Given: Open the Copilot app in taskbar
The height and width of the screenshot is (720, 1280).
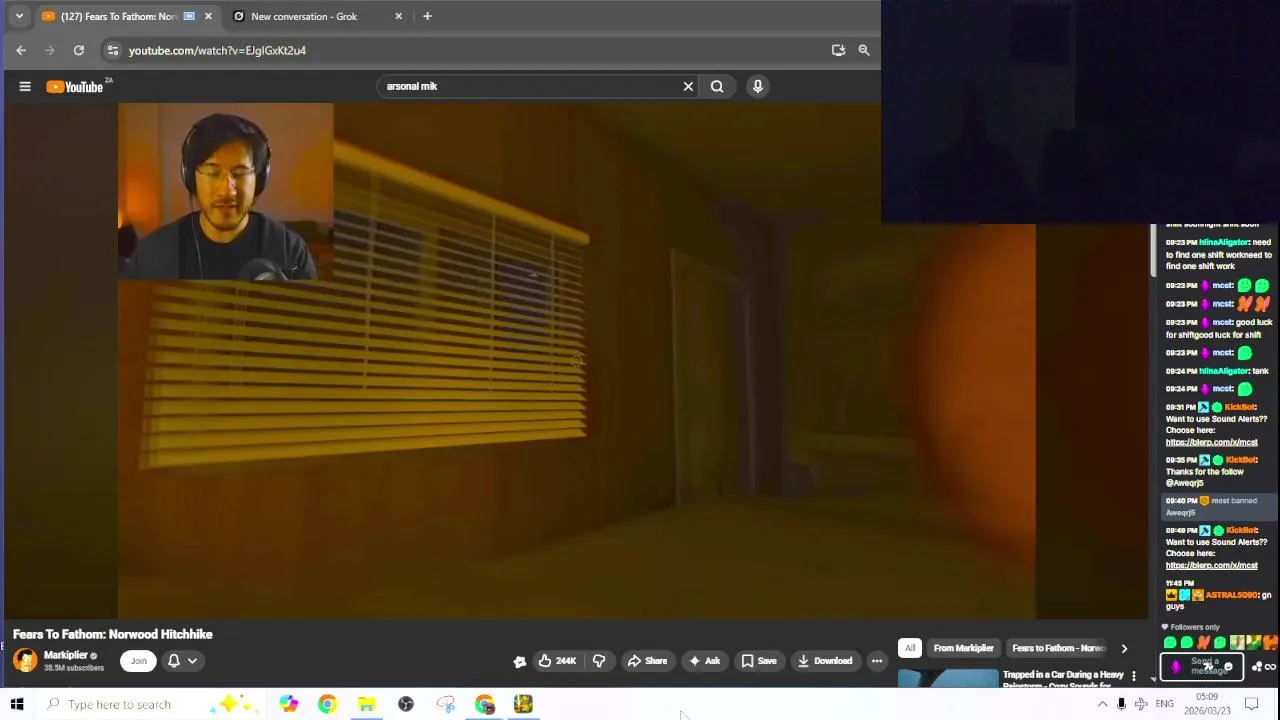Looking at the screenshot, I should [x=288, y=704].
